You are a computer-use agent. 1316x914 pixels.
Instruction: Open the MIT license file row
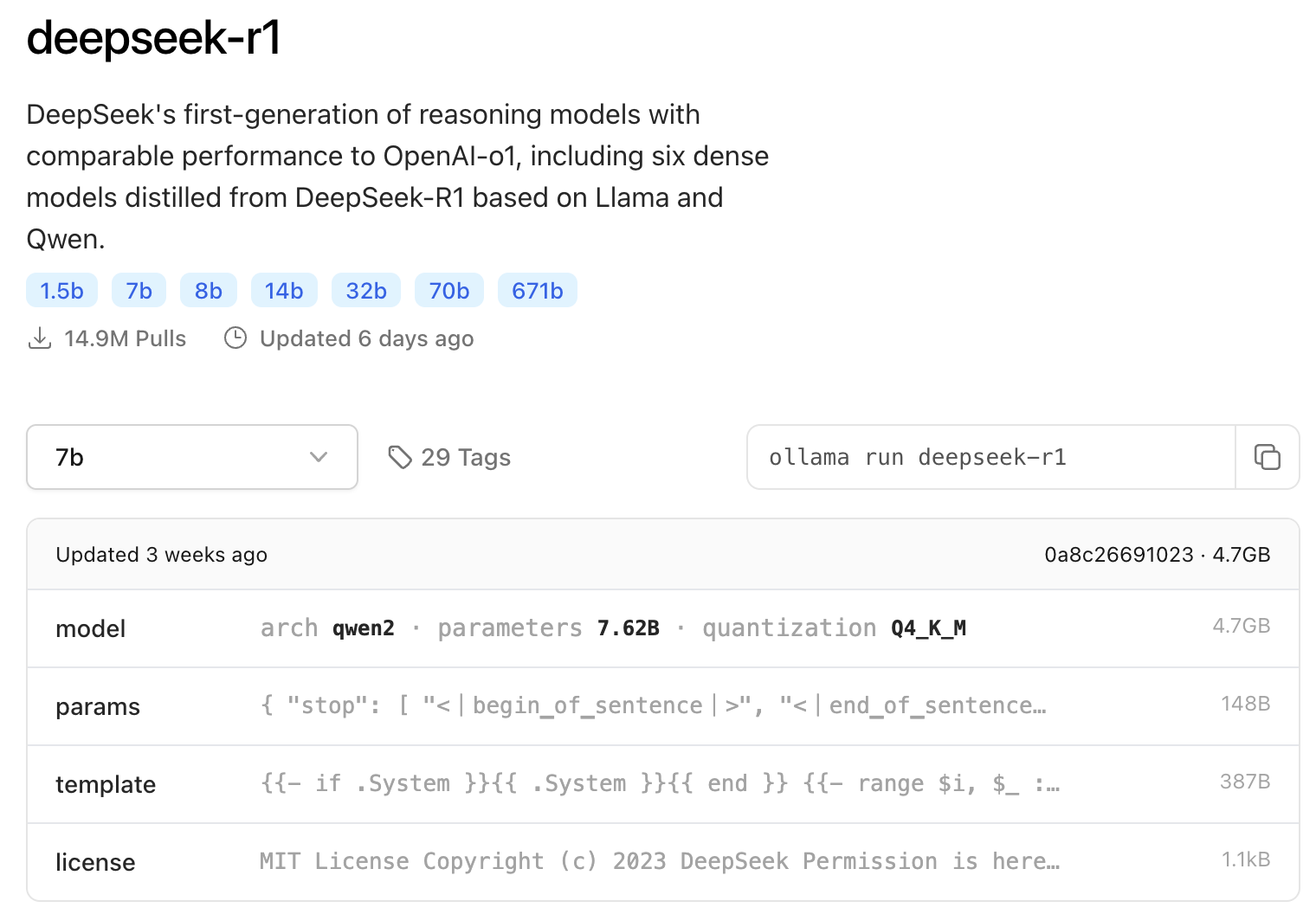pos(662,862)
